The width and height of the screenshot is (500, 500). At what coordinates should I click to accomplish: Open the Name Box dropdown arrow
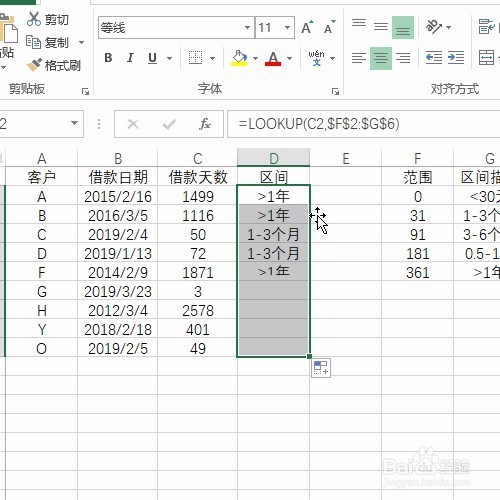[75, 123]
